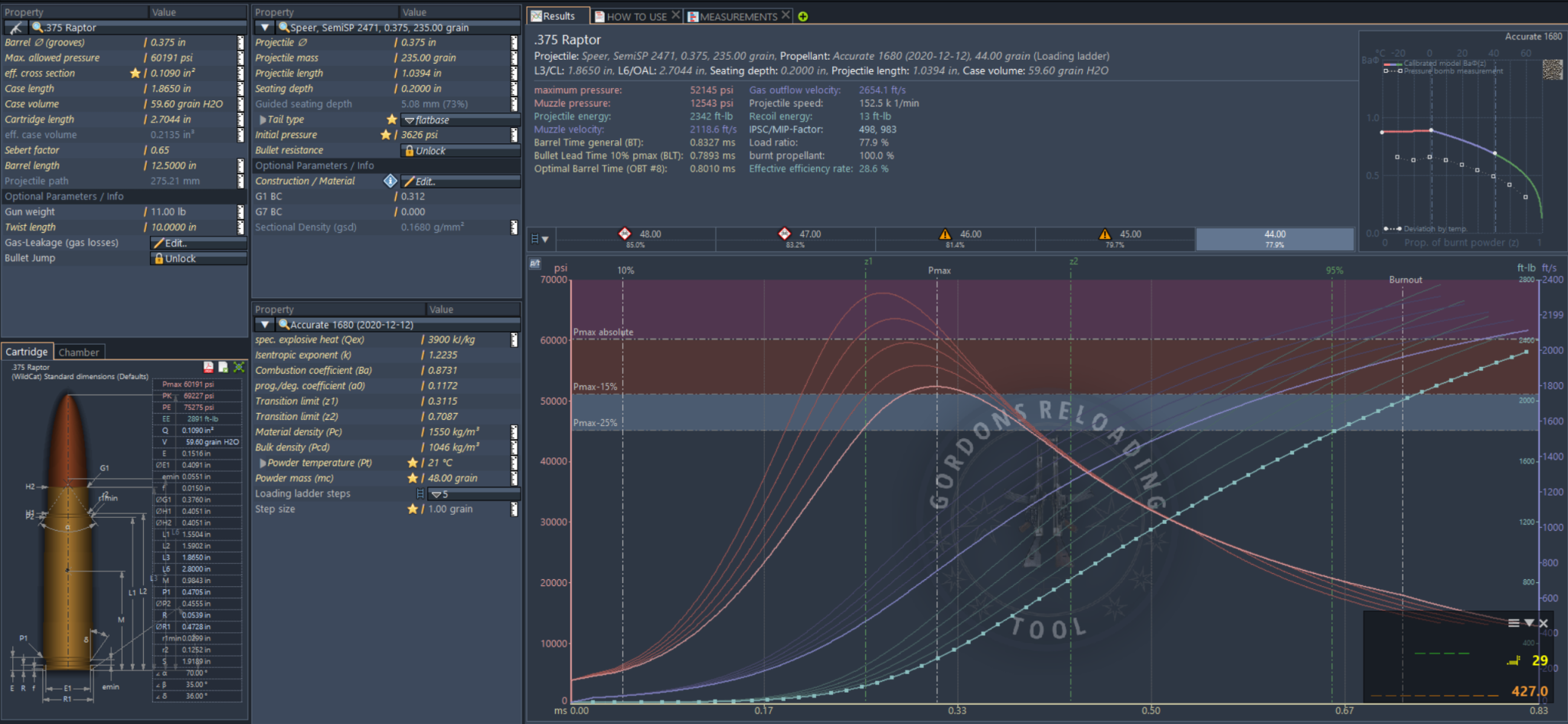The width and height of the screenshot is (1568, 724).
Task: Select the Cartridge tab
Action: 27,352
